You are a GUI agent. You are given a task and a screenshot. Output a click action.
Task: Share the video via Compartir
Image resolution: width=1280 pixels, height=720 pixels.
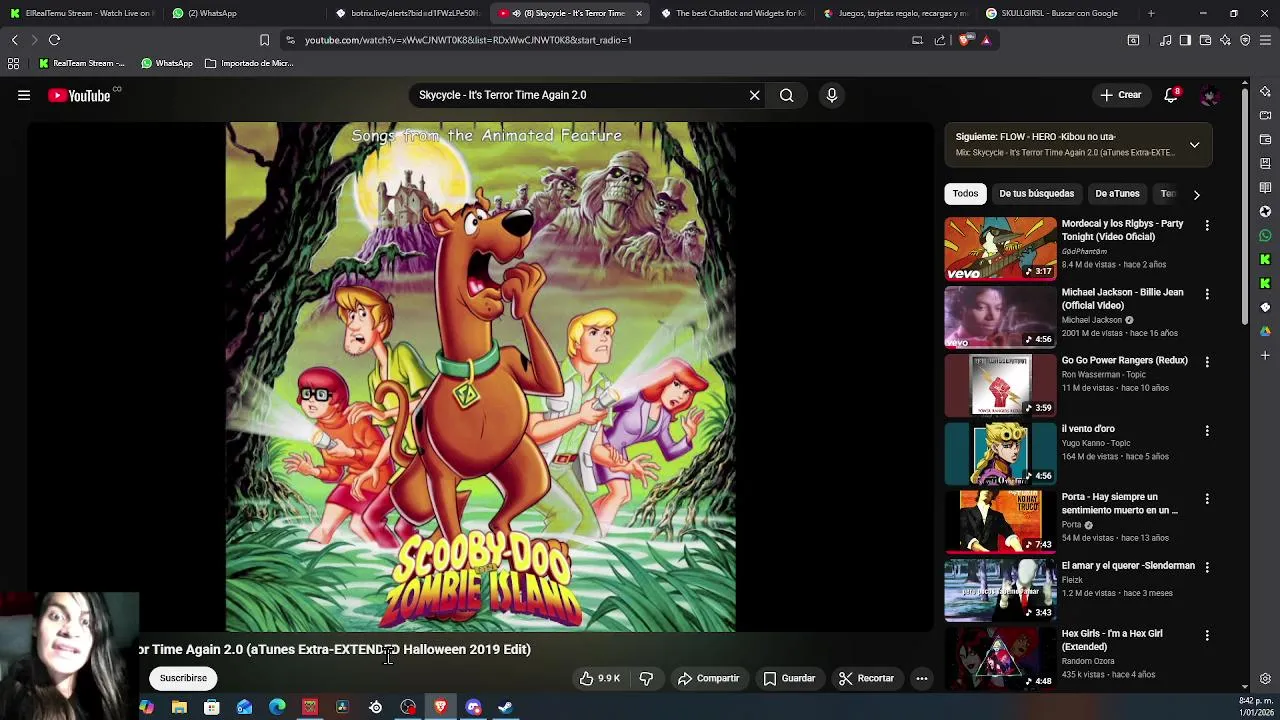708,678
